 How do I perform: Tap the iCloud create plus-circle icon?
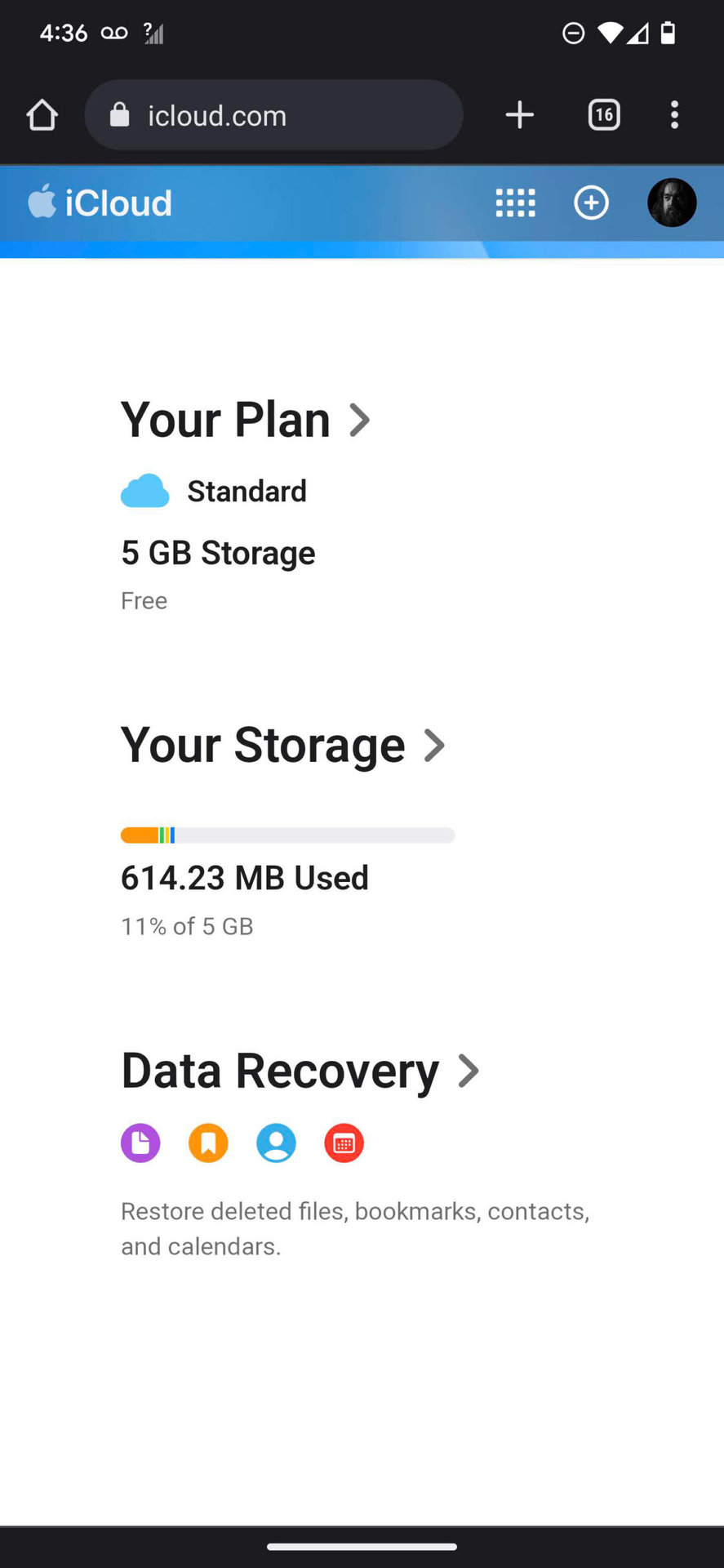pos(591,203)
